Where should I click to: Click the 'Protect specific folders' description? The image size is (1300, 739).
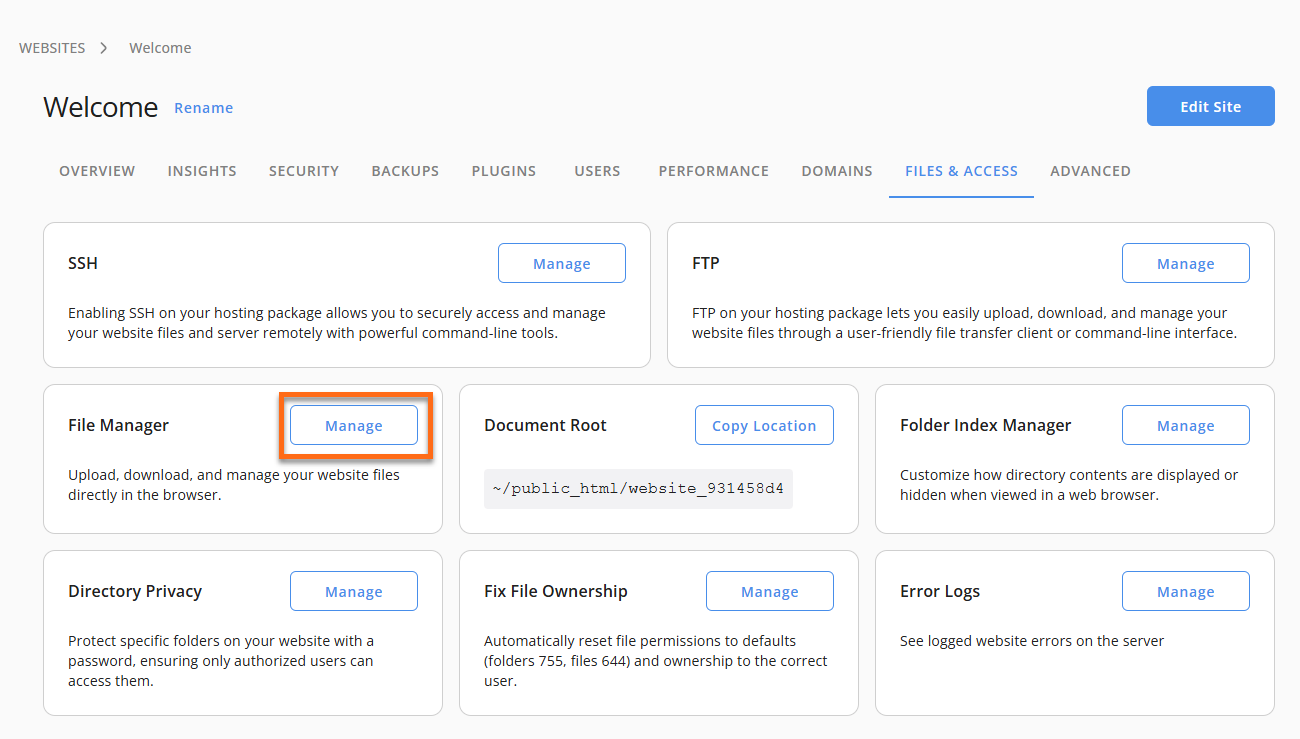(x=221, y=661)
